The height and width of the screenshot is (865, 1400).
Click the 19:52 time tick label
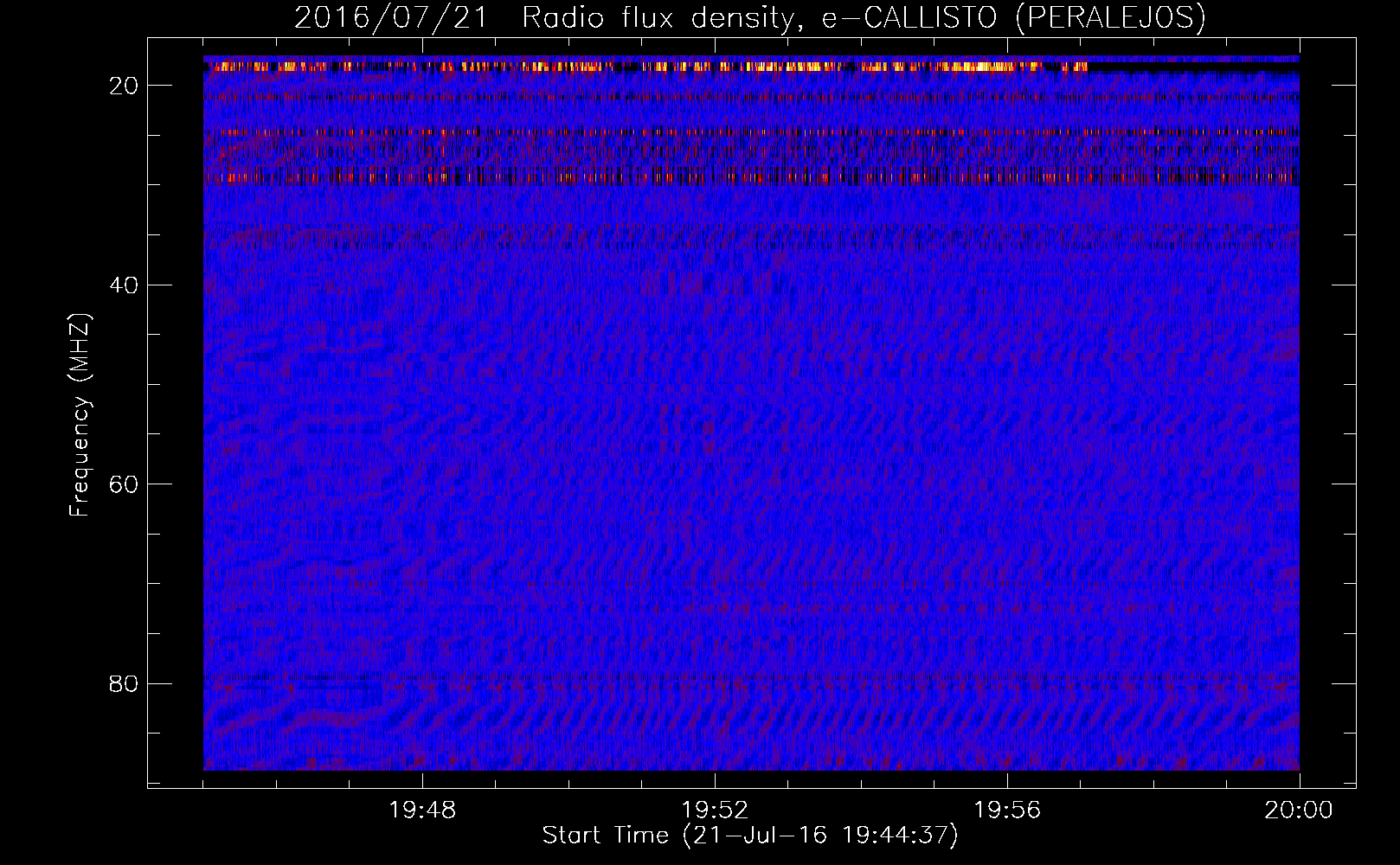tap(715, 811)
